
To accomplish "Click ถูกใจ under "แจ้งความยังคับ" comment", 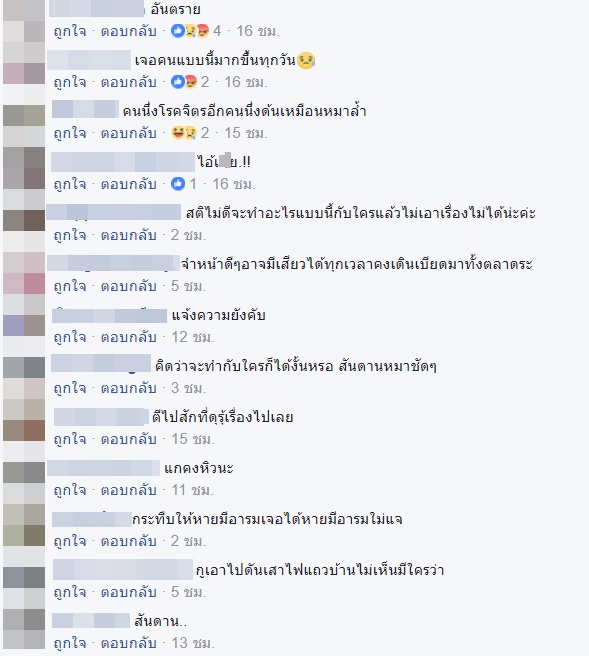I will [70, 337].
